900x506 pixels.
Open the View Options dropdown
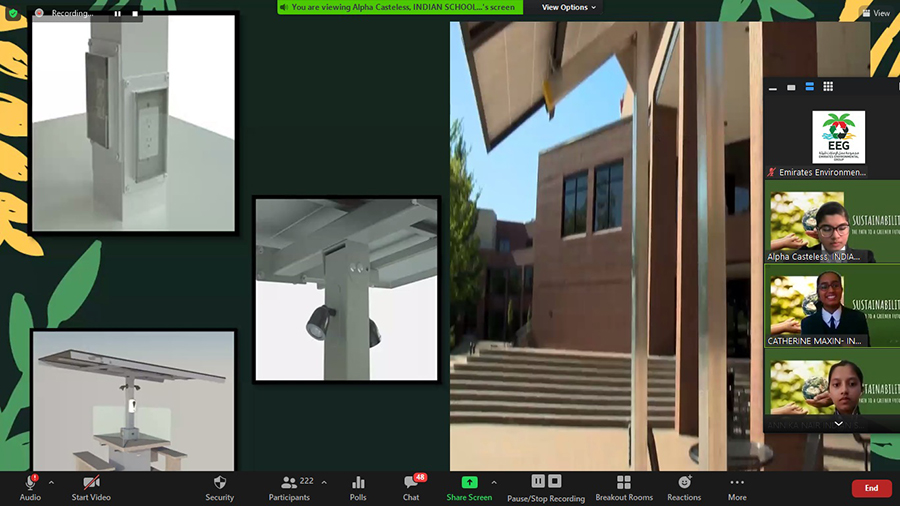tap(568, 7)
